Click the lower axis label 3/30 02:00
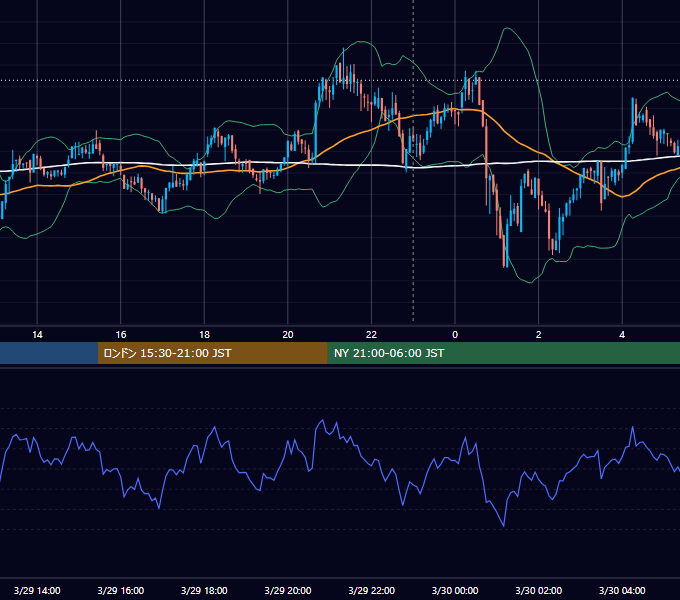Screen dimensions: 680x600 click(539, 590)
